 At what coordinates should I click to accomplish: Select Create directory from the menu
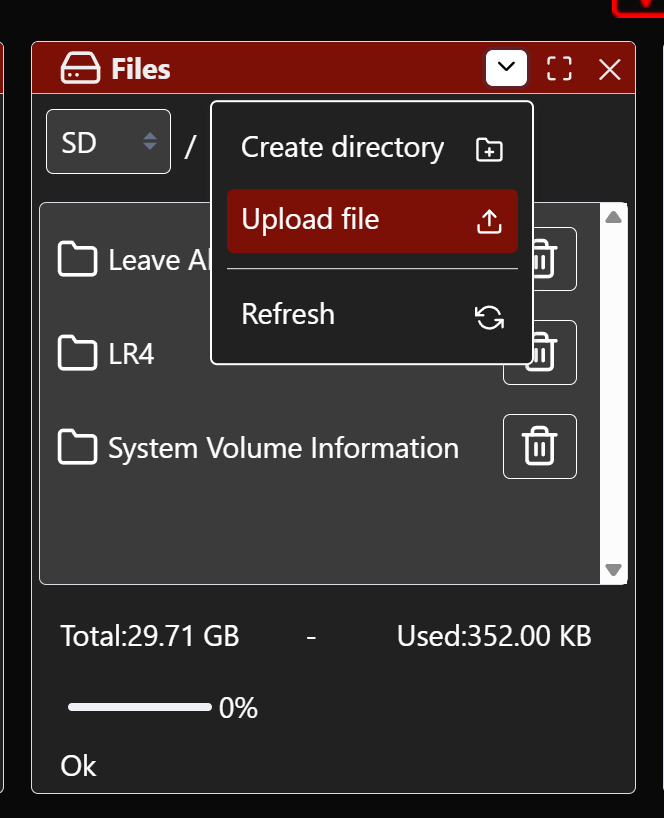342,148
